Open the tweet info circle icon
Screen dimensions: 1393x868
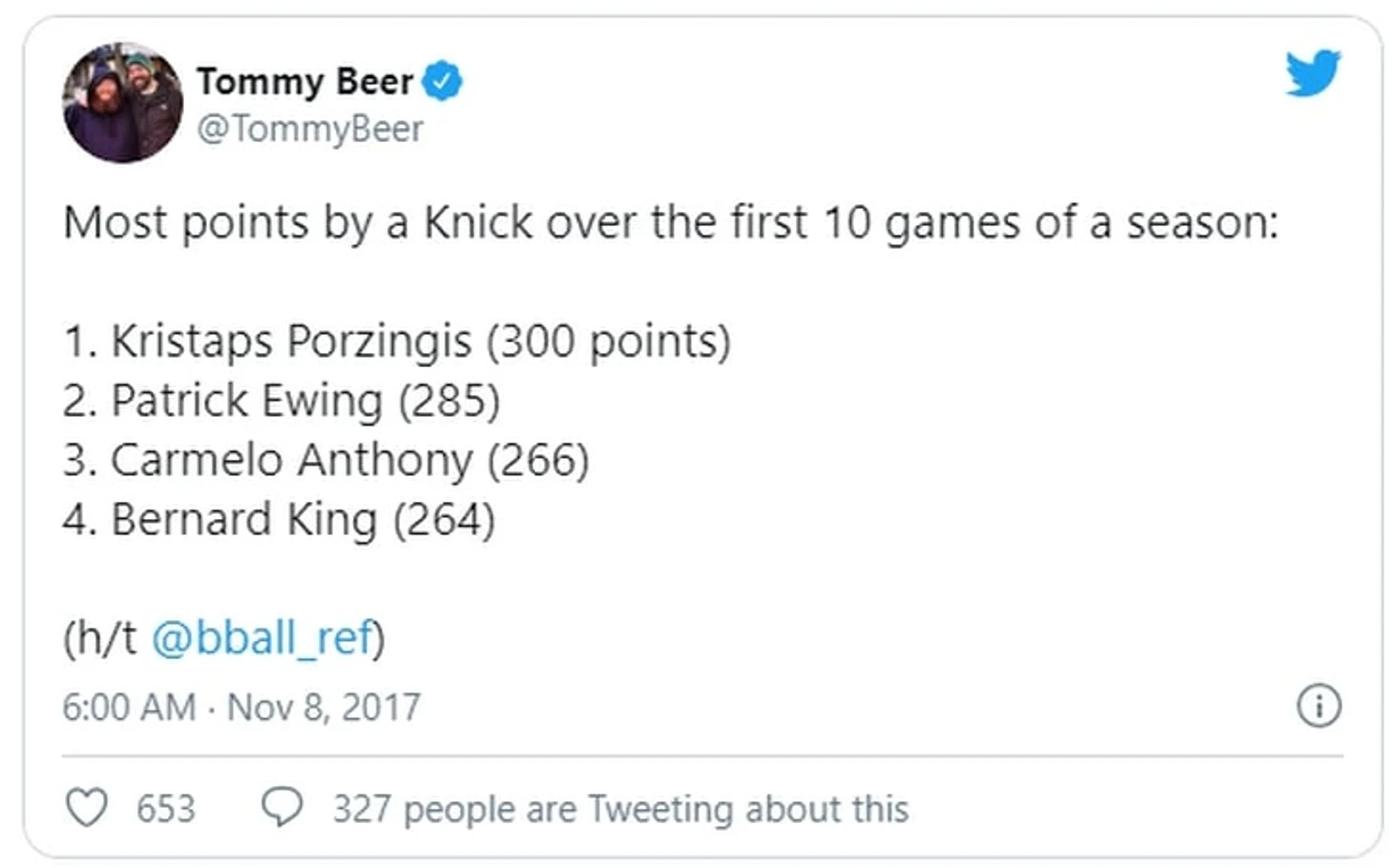coord(1319,706)
